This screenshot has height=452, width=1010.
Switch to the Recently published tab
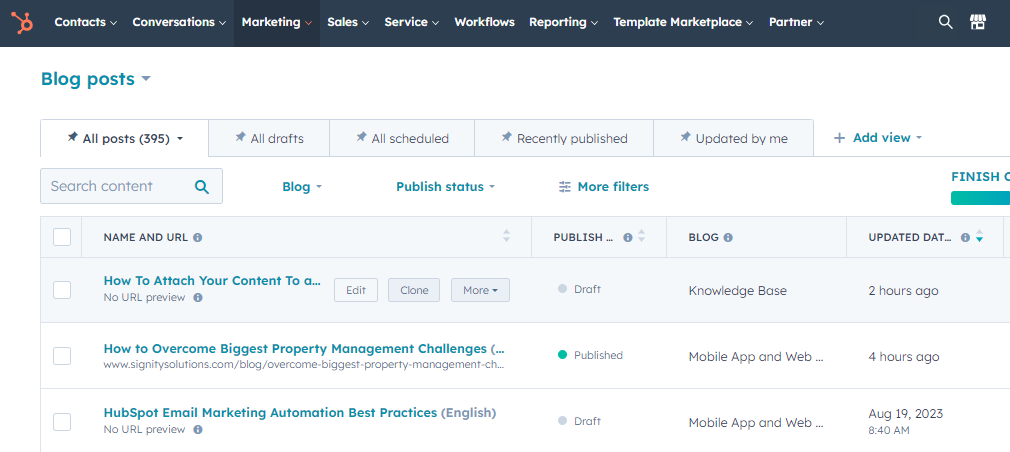click(x=564, y=138)
